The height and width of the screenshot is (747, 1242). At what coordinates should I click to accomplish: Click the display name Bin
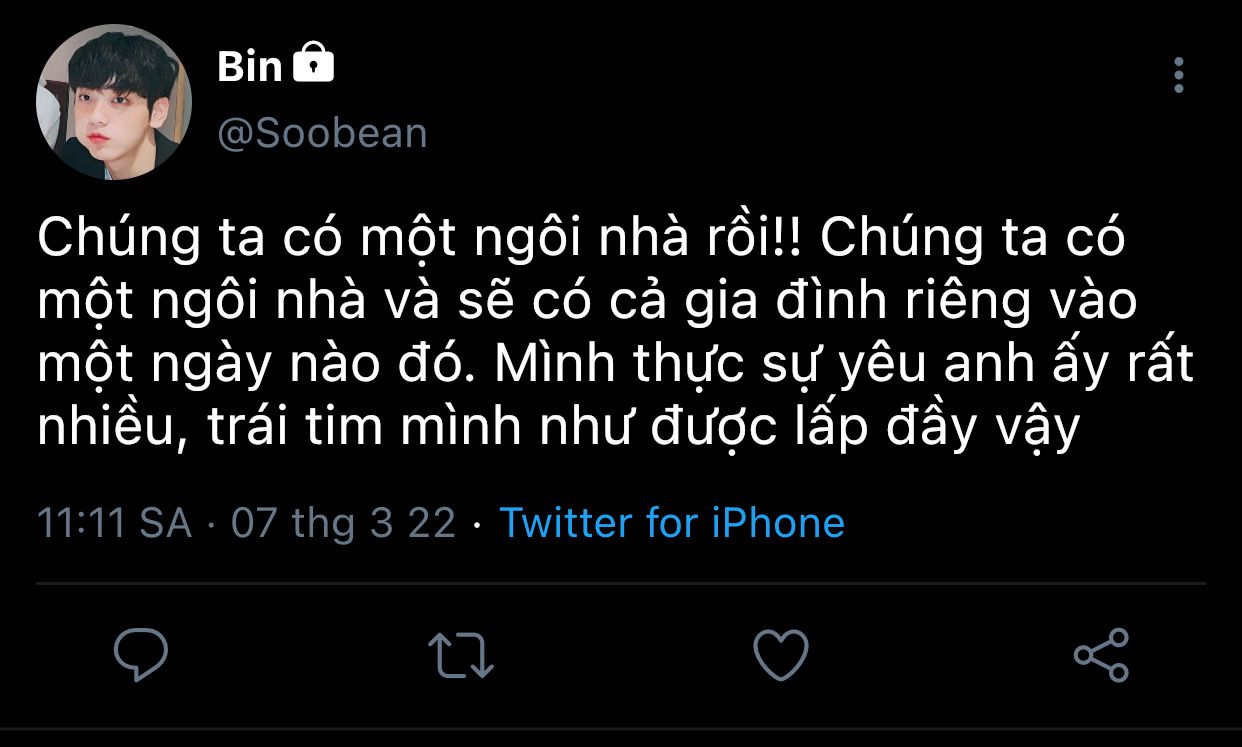(x=249, y=66)
